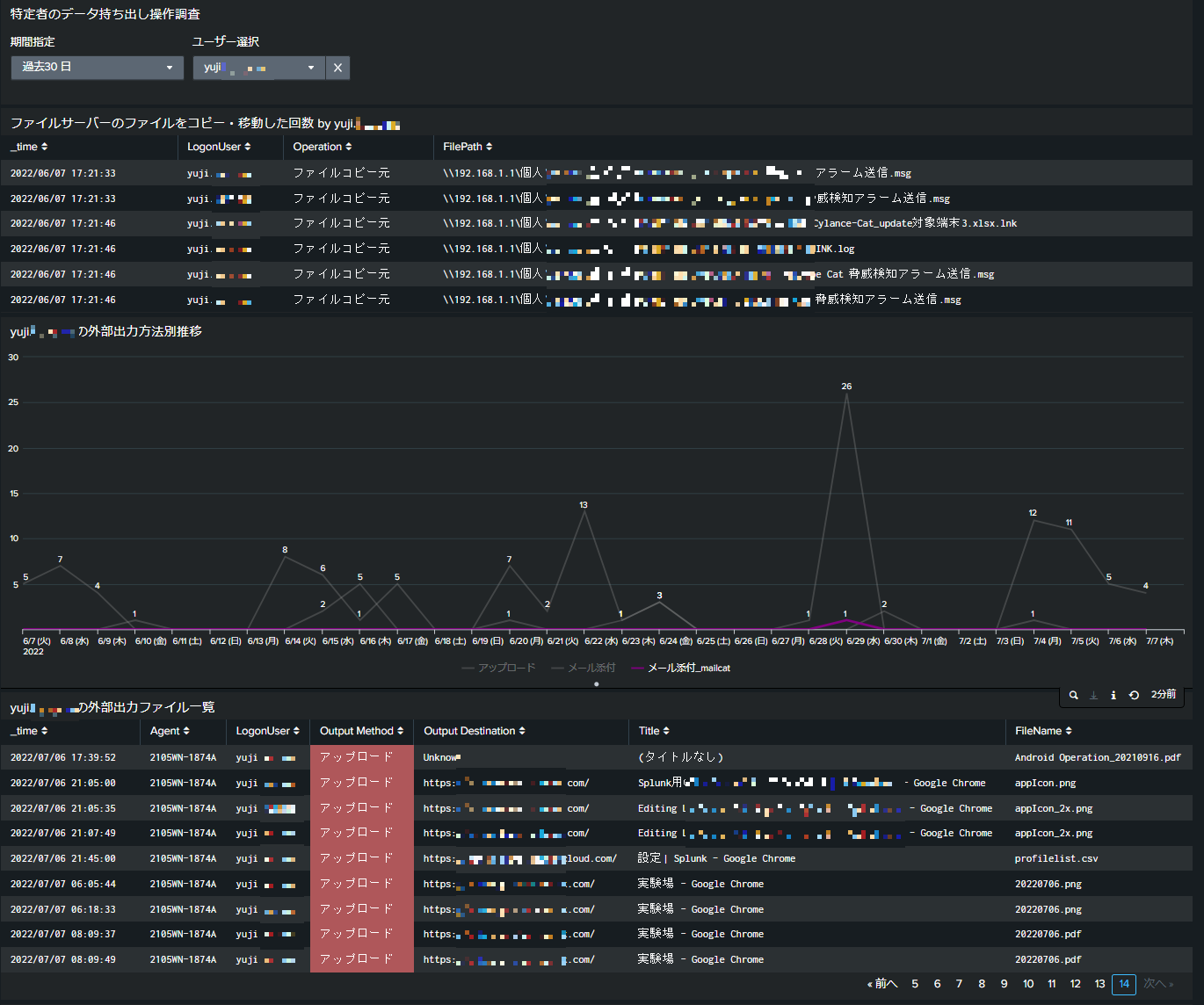The width and height of the screenshot is (1204, 1005).
Task: Sort by the FileName column header
Action: (x=1043, y=731)
